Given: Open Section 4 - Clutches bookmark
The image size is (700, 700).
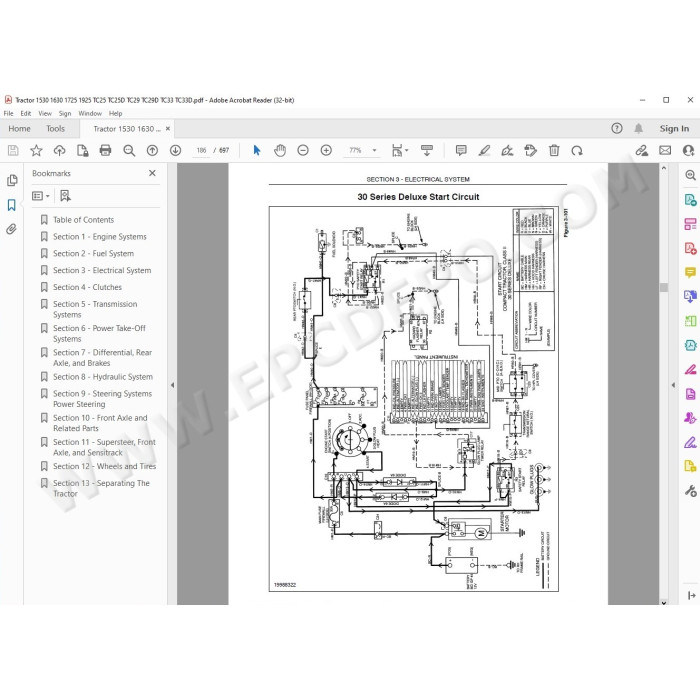Looking at the screenshot, I should click(x=87, y=287).
